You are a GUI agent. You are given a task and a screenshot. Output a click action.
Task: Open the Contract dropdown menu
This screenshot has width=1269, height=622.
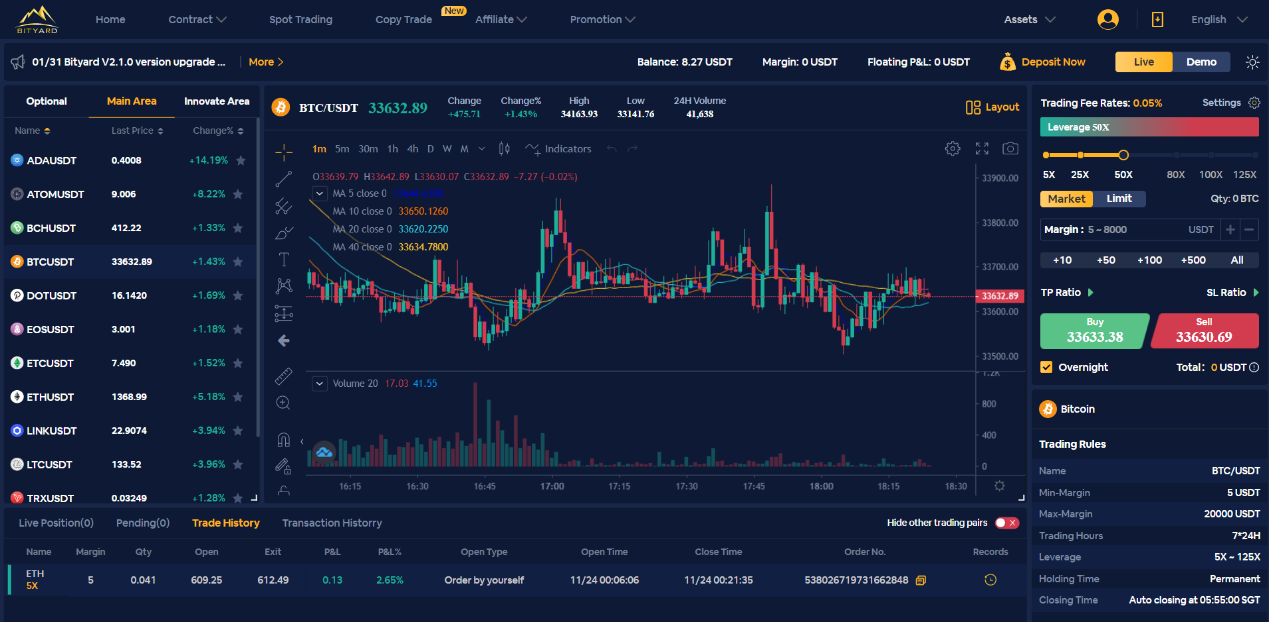pyautogui.click(x=197, y=19)
